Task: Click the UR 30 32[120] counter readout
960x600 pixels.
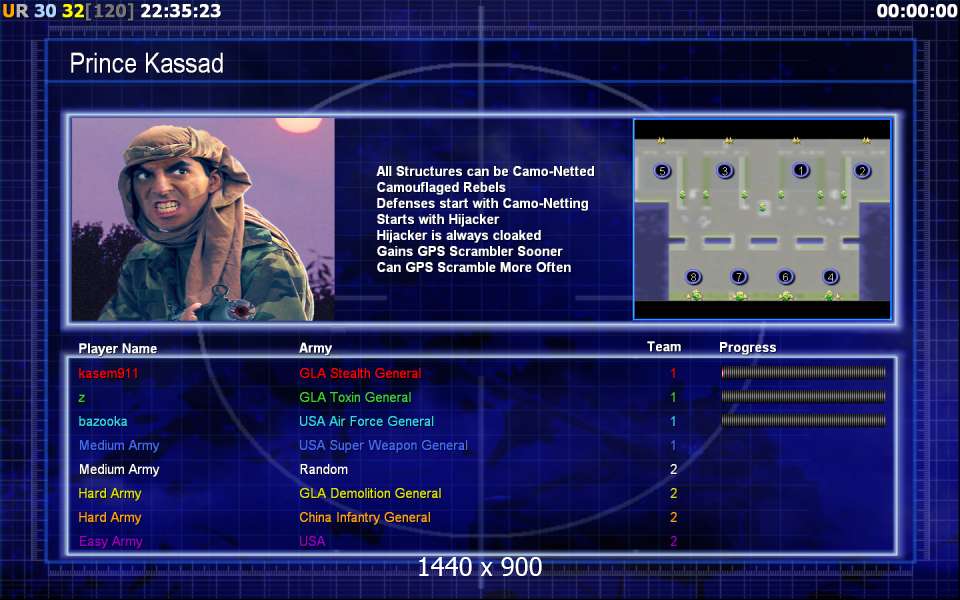Action: click(x=68, y=11)
